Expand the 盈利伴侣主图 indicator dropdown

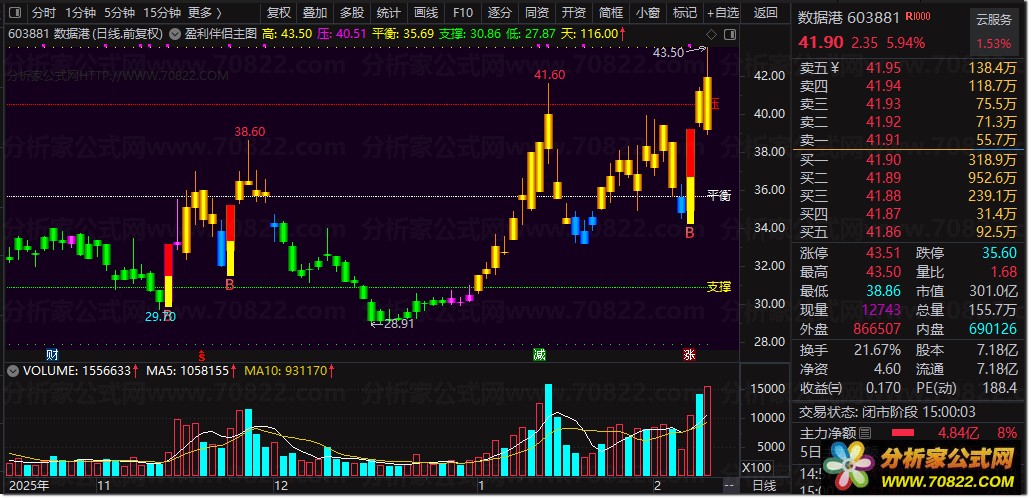pos(174,34)
